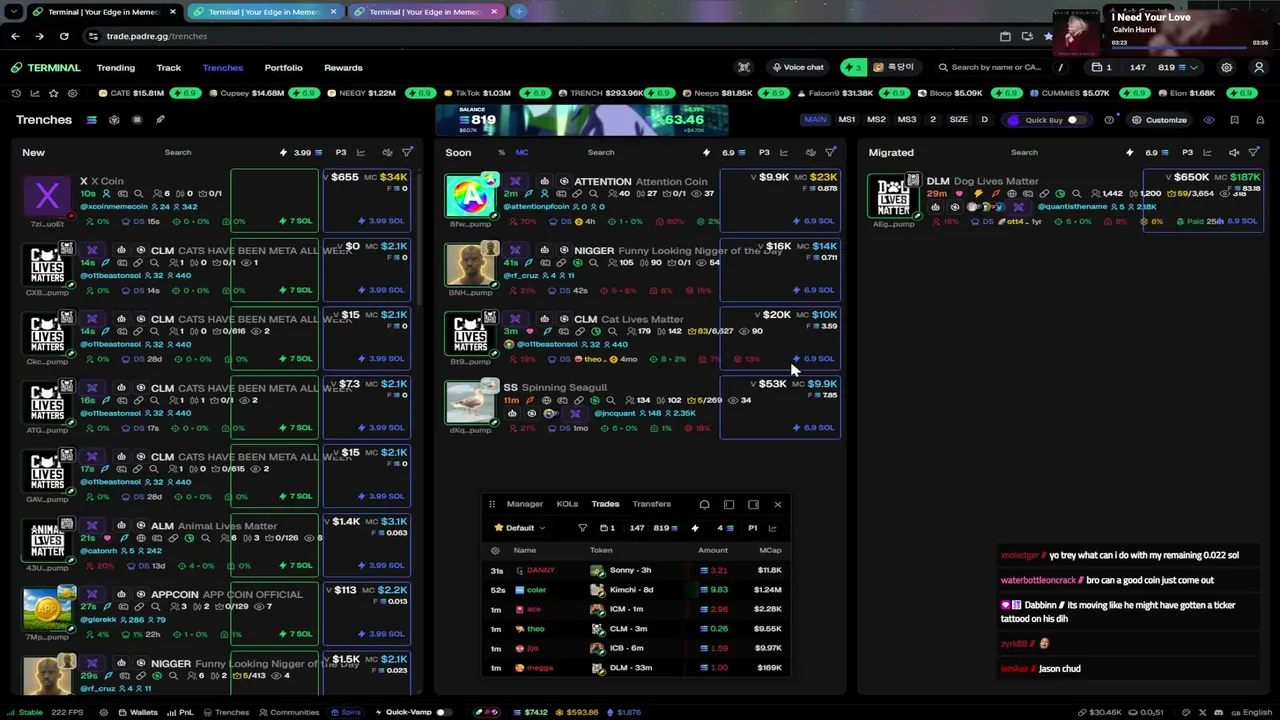
Task: Open the P1 preset in Trades panel
Action: coord(753,528)
